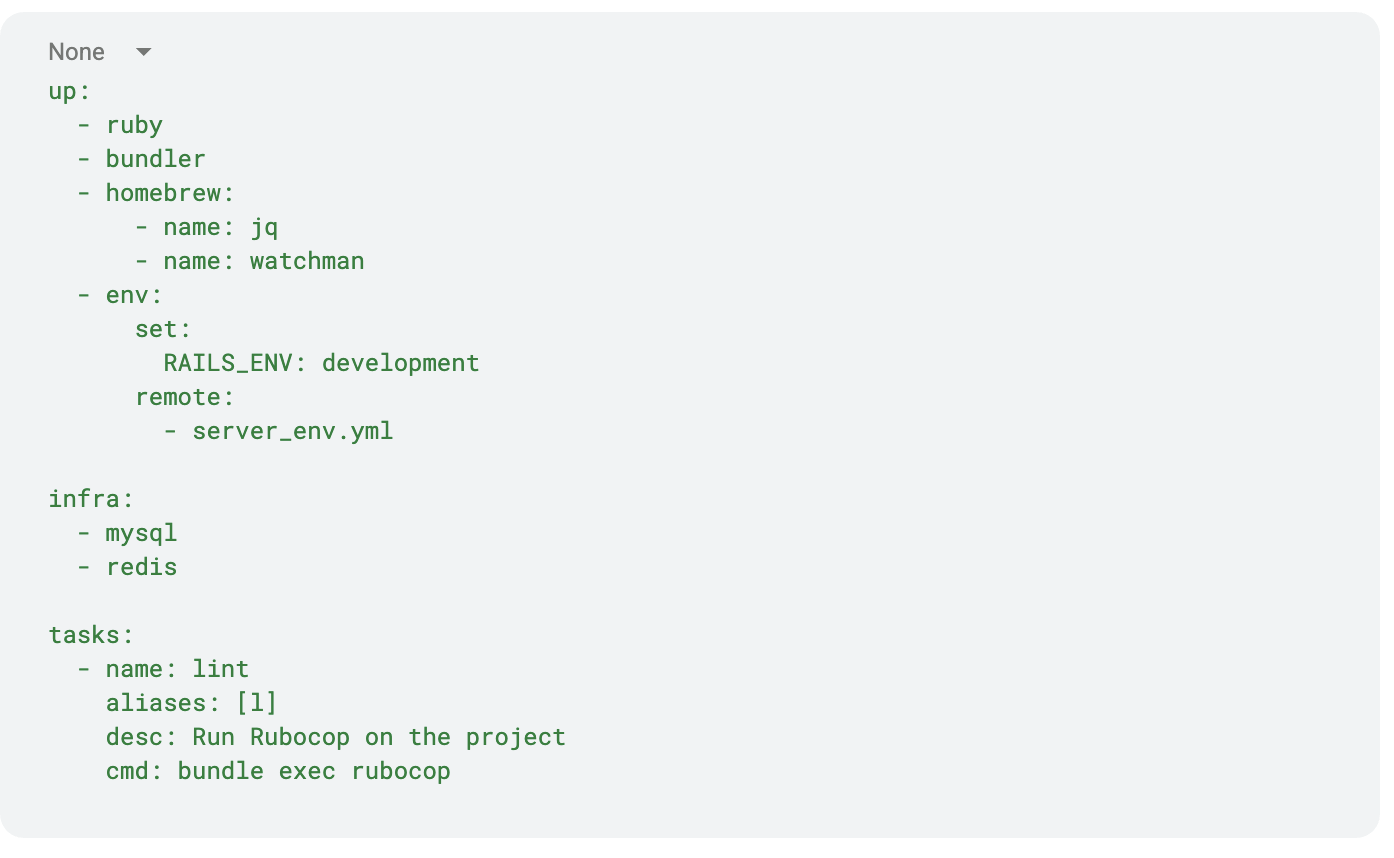Click the 'aliases: [l]' line
1394x858 pixels.
click(191, 703)
